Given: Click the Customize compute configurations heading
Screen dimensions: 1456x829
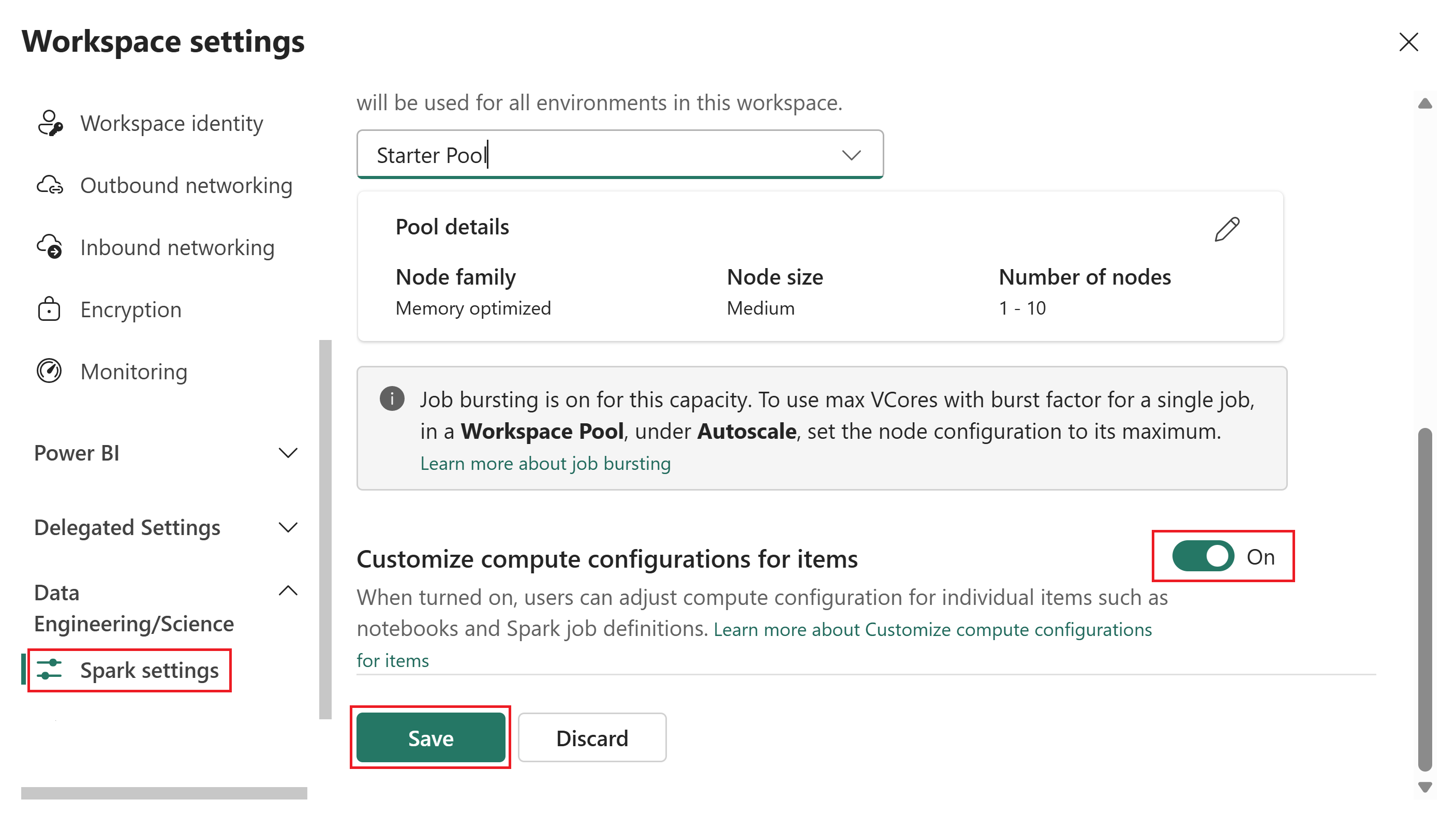Looking at the screenshot, I should [x=607, y=559].
